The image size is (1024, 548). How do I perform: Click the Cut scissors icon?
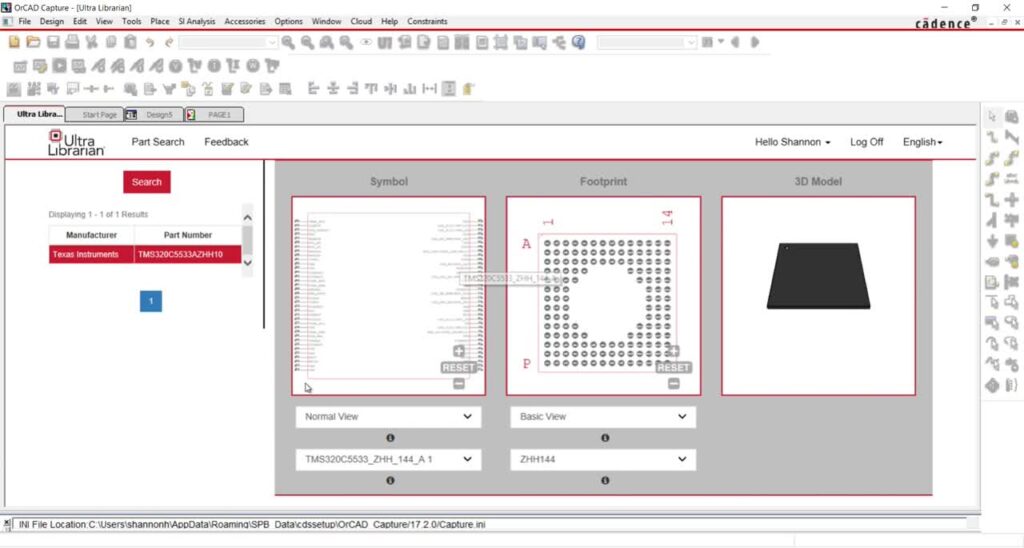click(91, 42)
